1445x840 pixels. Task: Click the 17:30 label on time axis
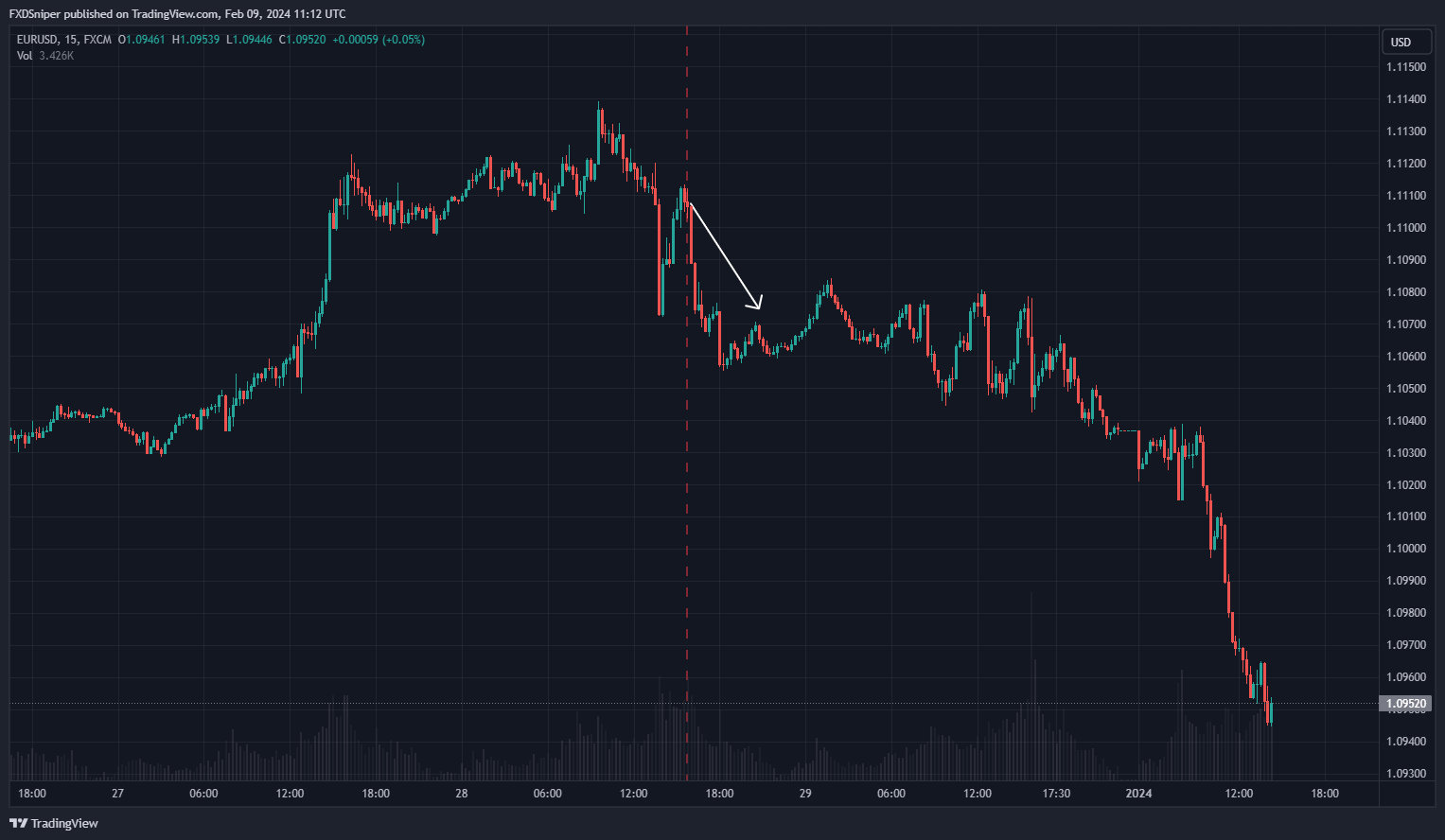1056,794
